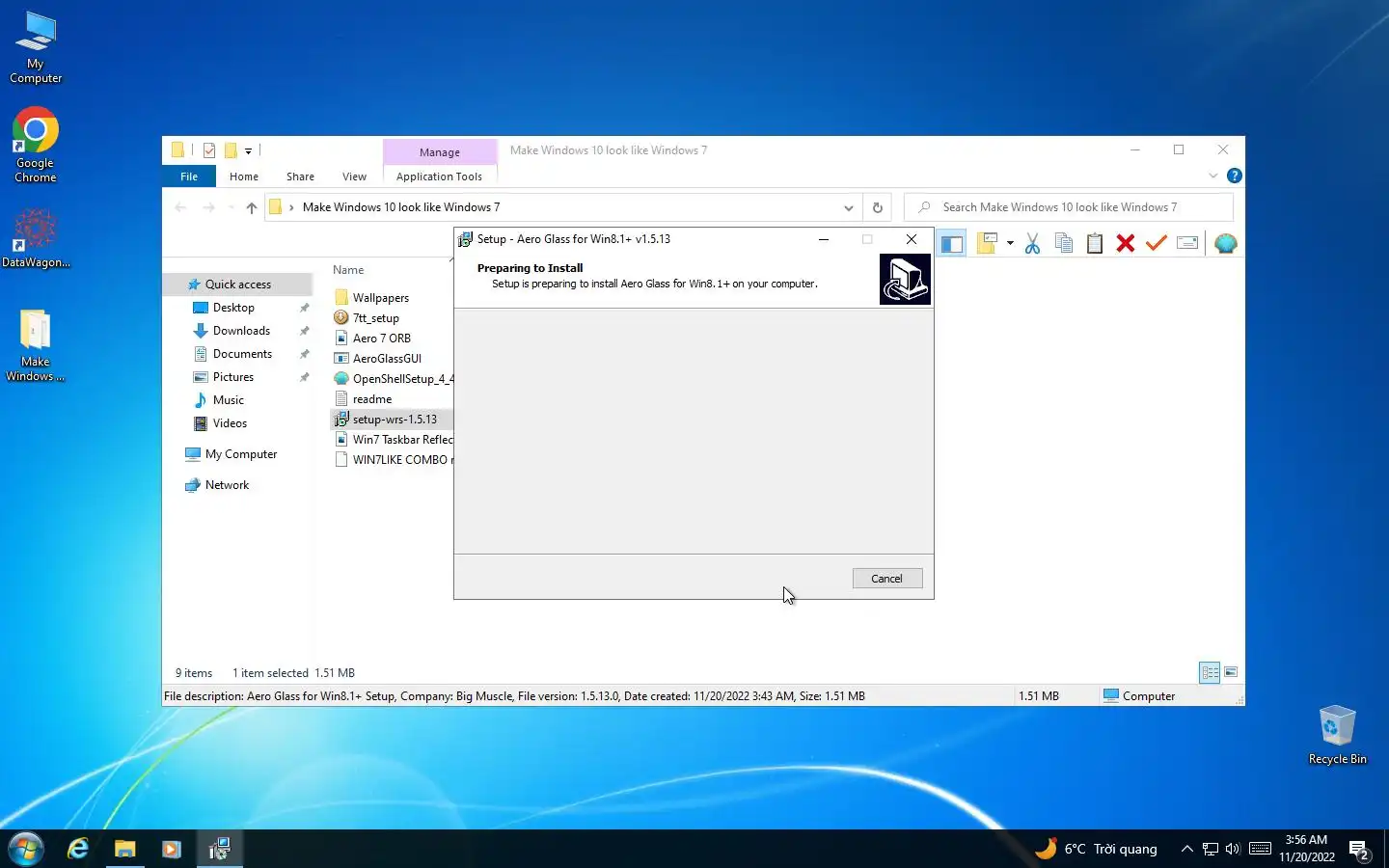Click the address bar path text

(x=401, y=207)
